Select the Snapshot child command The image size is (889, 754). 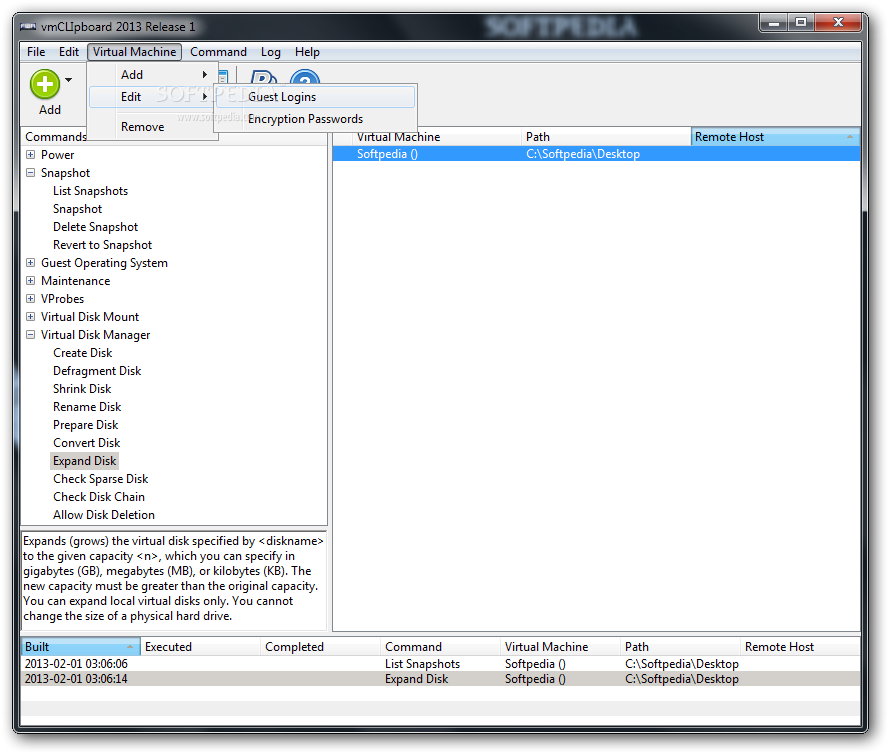click(78, 209)
